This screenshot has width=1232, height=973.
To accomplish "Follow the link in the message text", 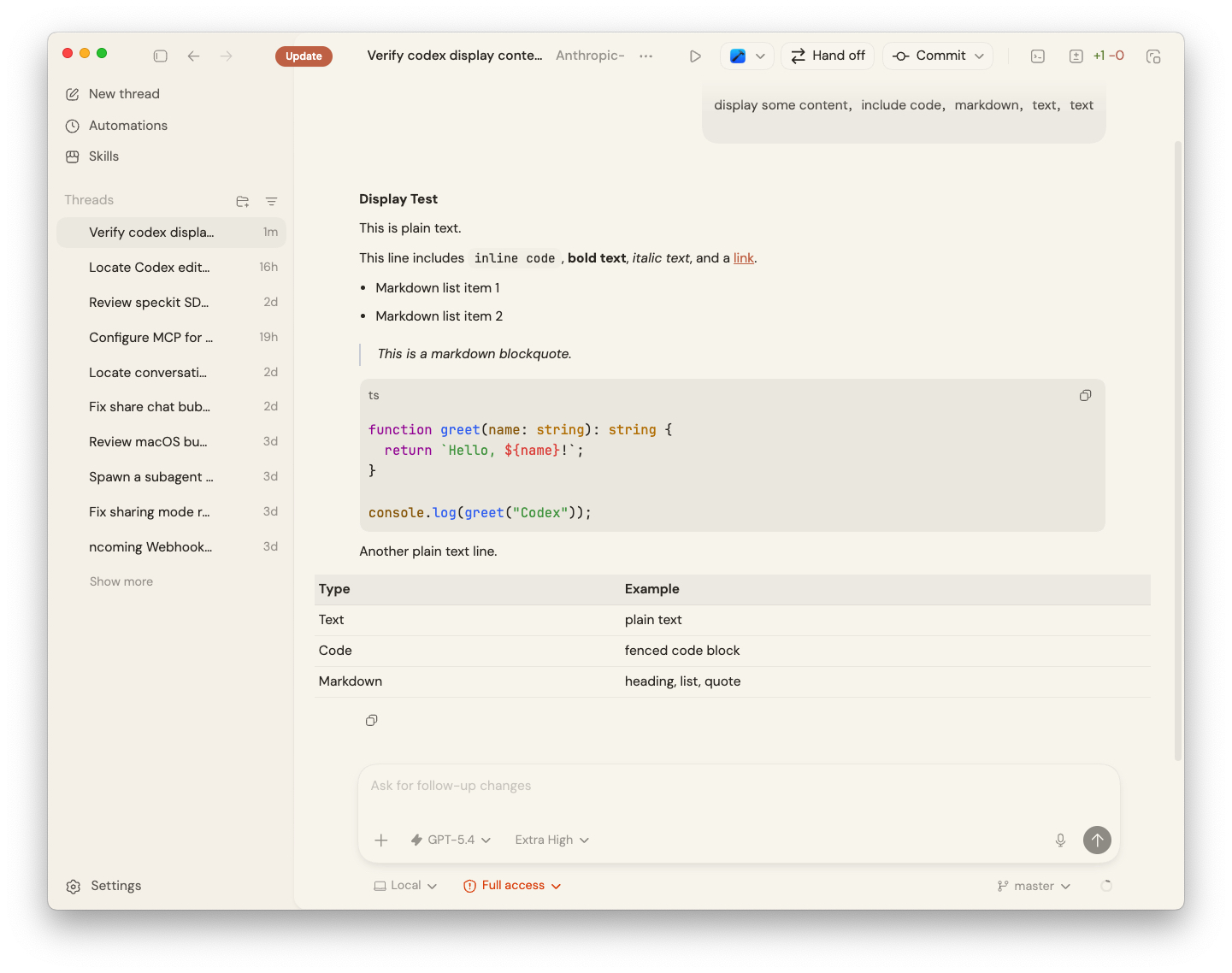I will point(744,258).
